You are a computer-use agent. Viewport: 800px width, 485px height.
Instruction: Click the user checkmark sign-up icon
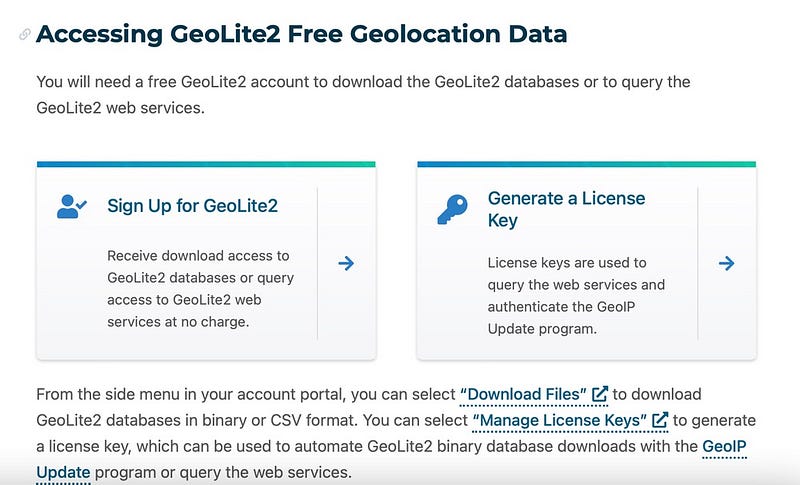click(71, 206)
